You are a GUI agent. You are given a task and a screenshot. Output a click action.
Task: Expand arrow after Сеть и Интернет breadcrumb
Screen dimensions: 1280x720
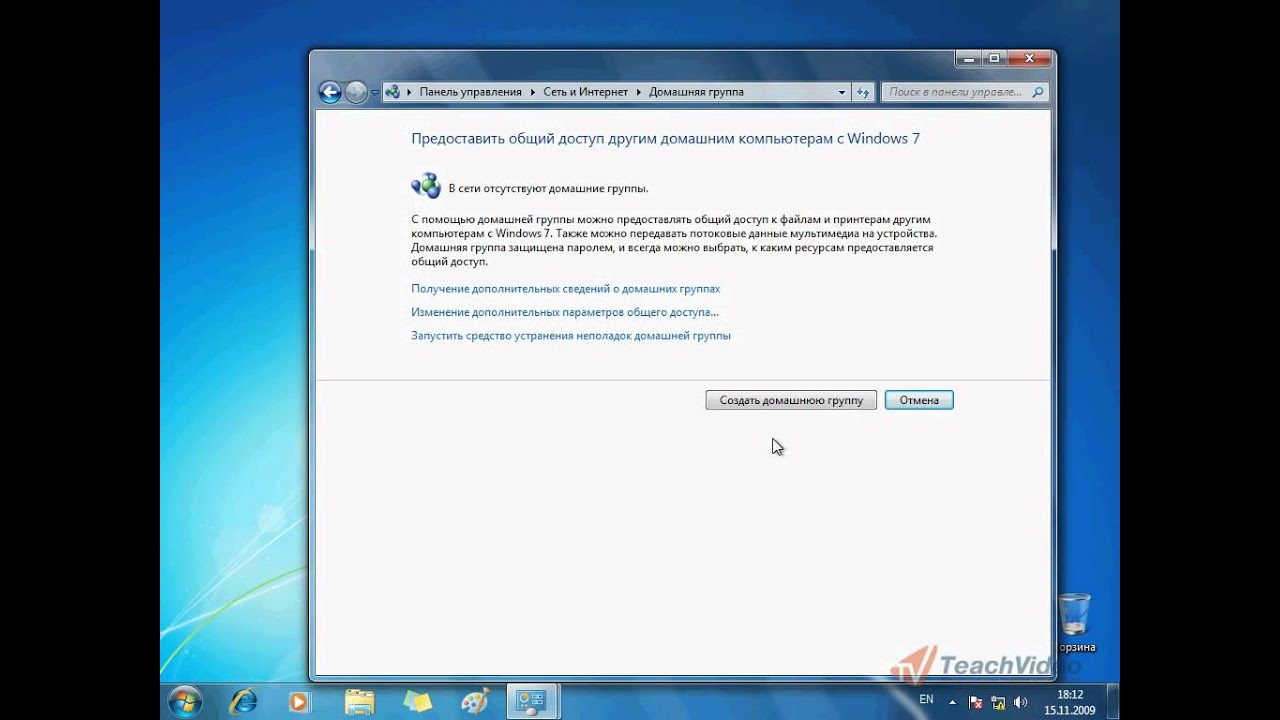pyautogui.click(x=639, y=92)
